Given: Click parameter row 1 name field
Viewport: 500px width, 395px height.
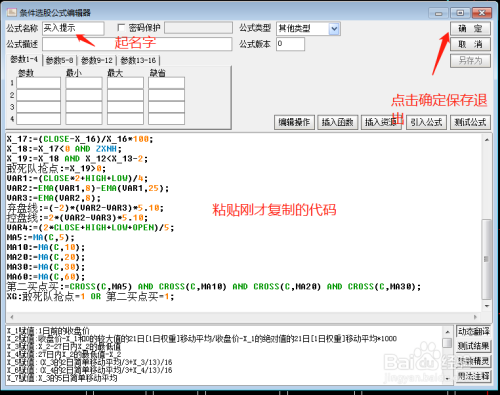Looking at the screenshot, I should coord(39,83).
